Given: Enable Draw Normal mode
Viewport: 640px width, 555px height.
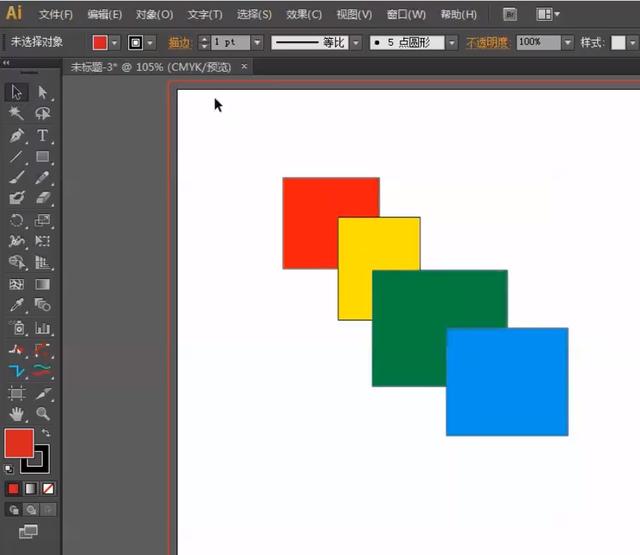Looking at the screenshot, I should (x=13, y=510).
